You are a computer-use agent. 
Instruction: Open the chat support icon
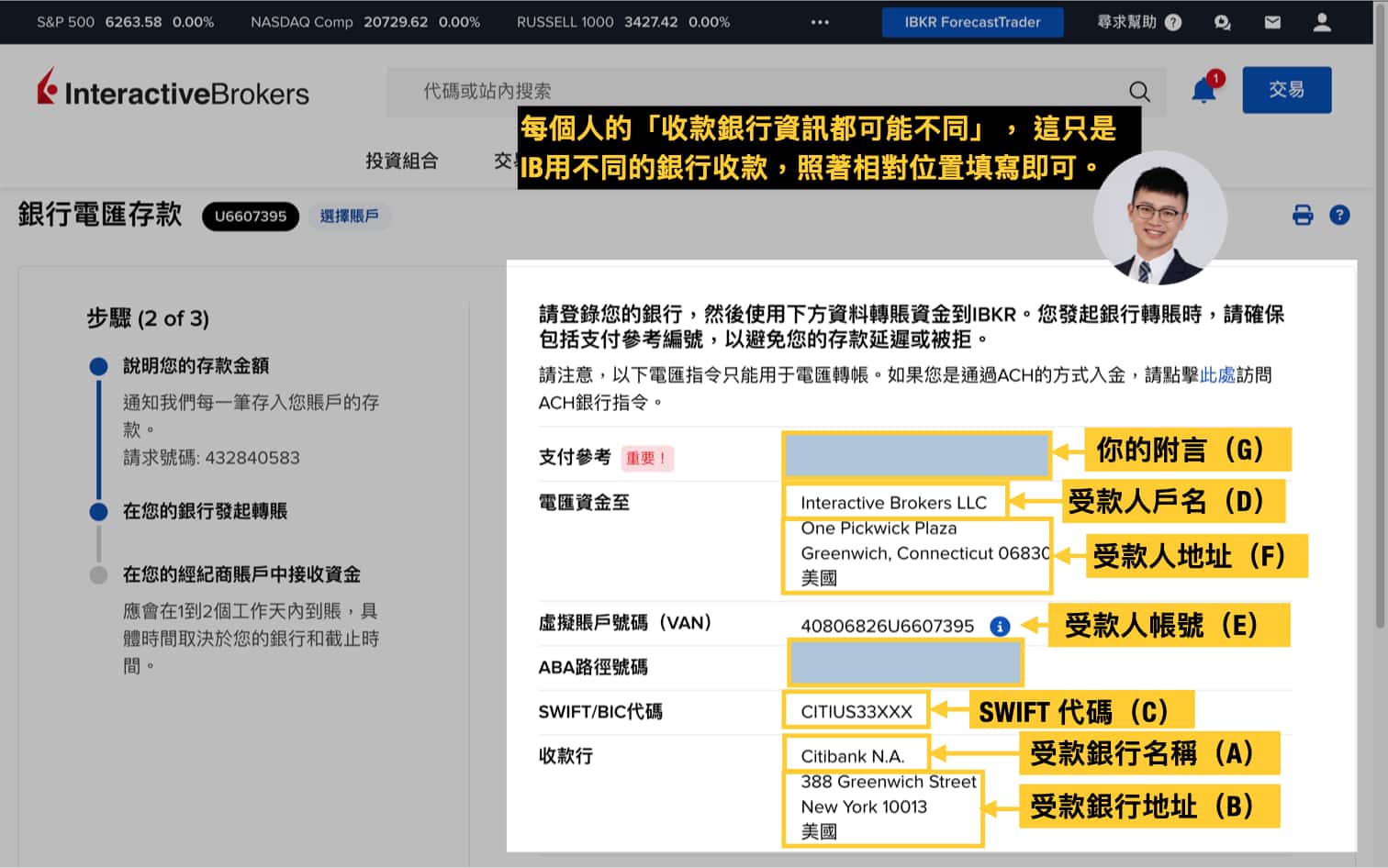(x=1222, y=22)
